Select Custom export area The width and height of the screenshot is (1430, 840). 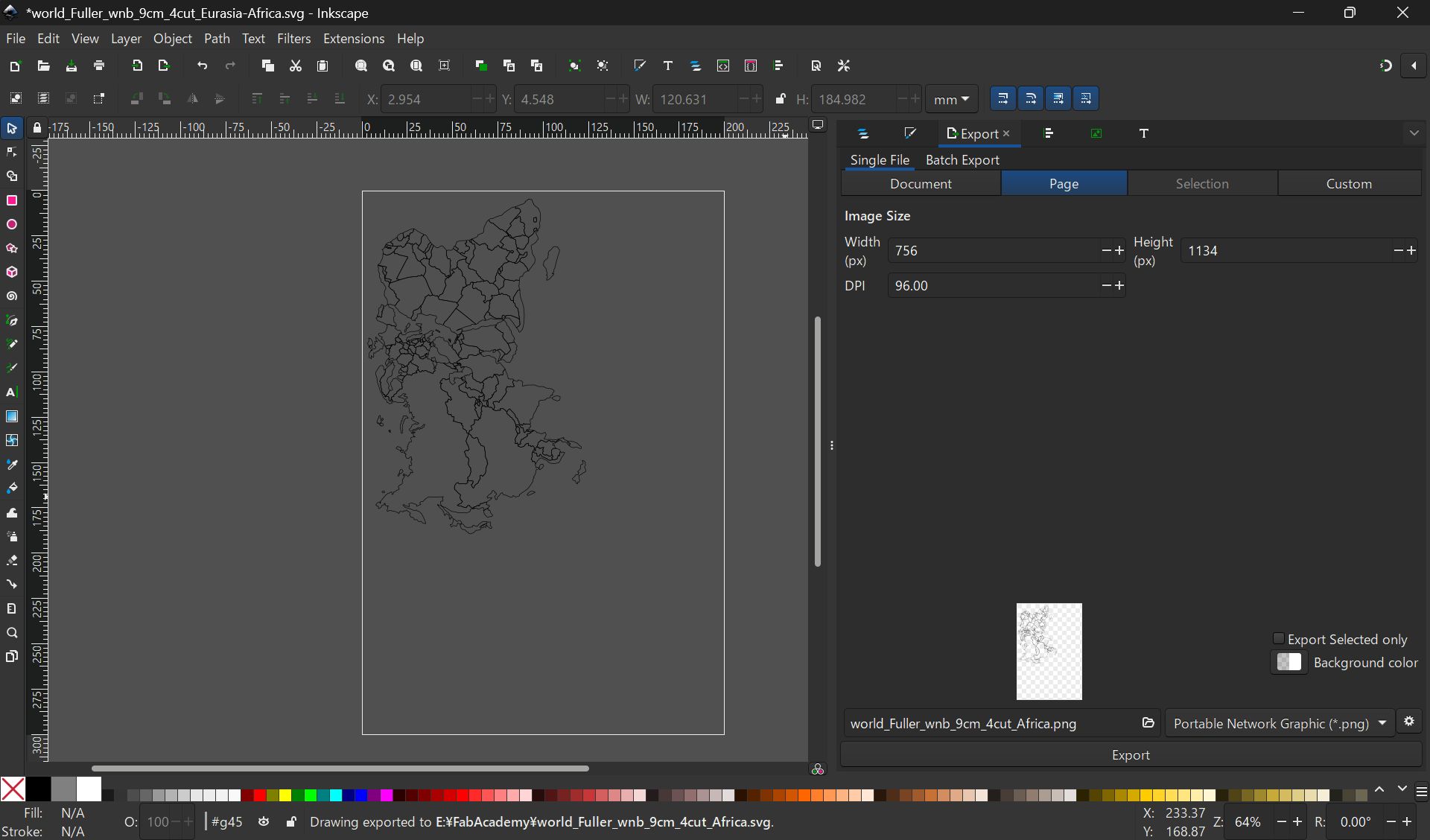(x=1349, y=184)
